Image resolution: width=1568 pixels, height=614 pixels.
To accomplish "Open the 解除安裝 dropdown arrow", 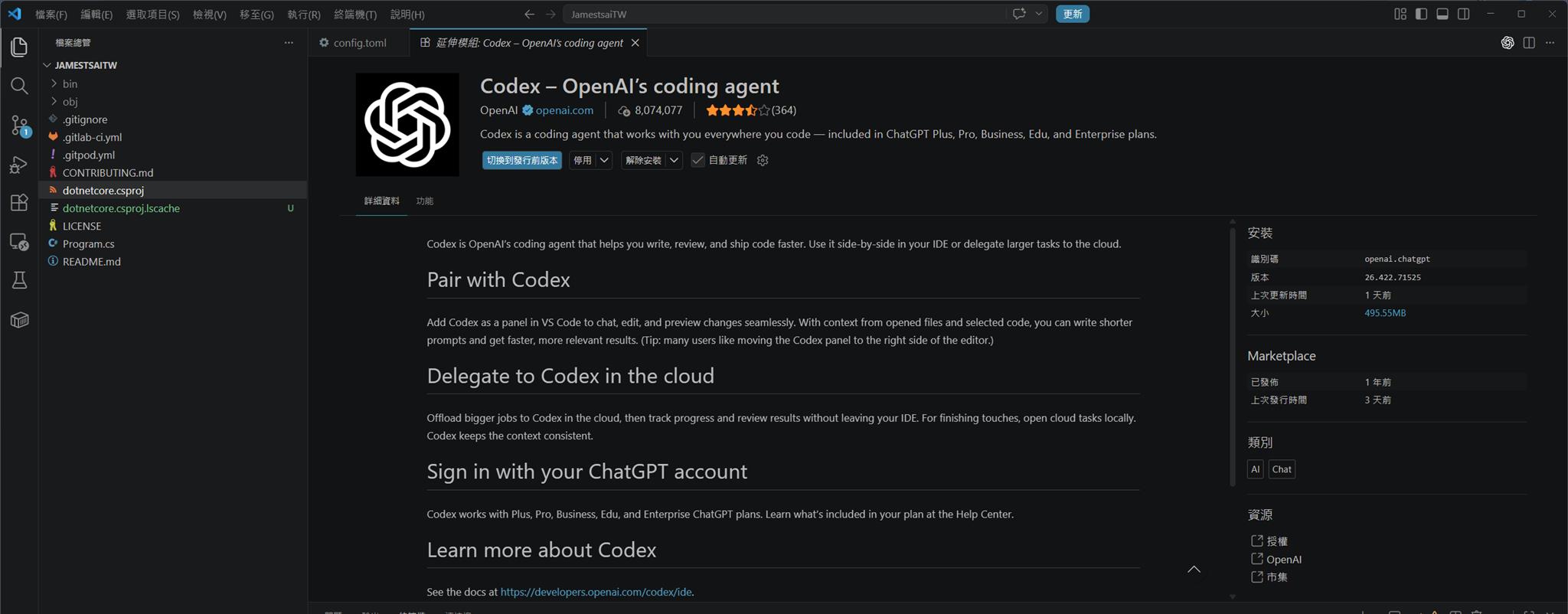I will [674, 160].
